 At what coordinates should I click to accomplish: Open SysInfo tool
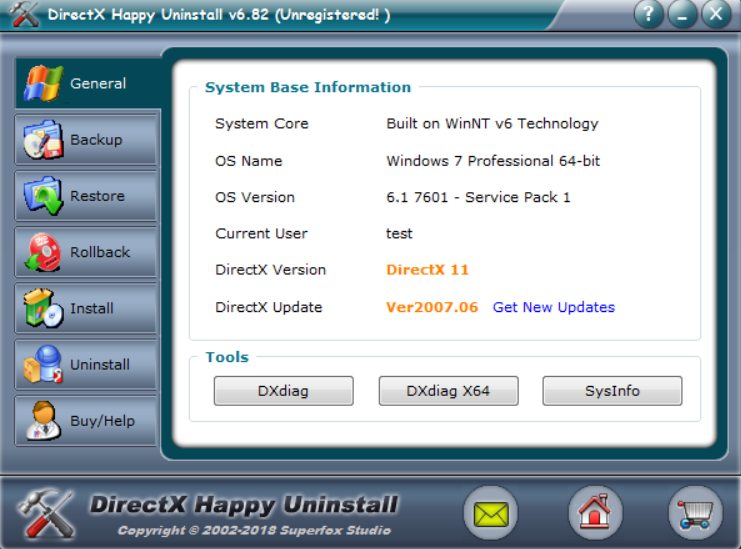click(612, 391)
